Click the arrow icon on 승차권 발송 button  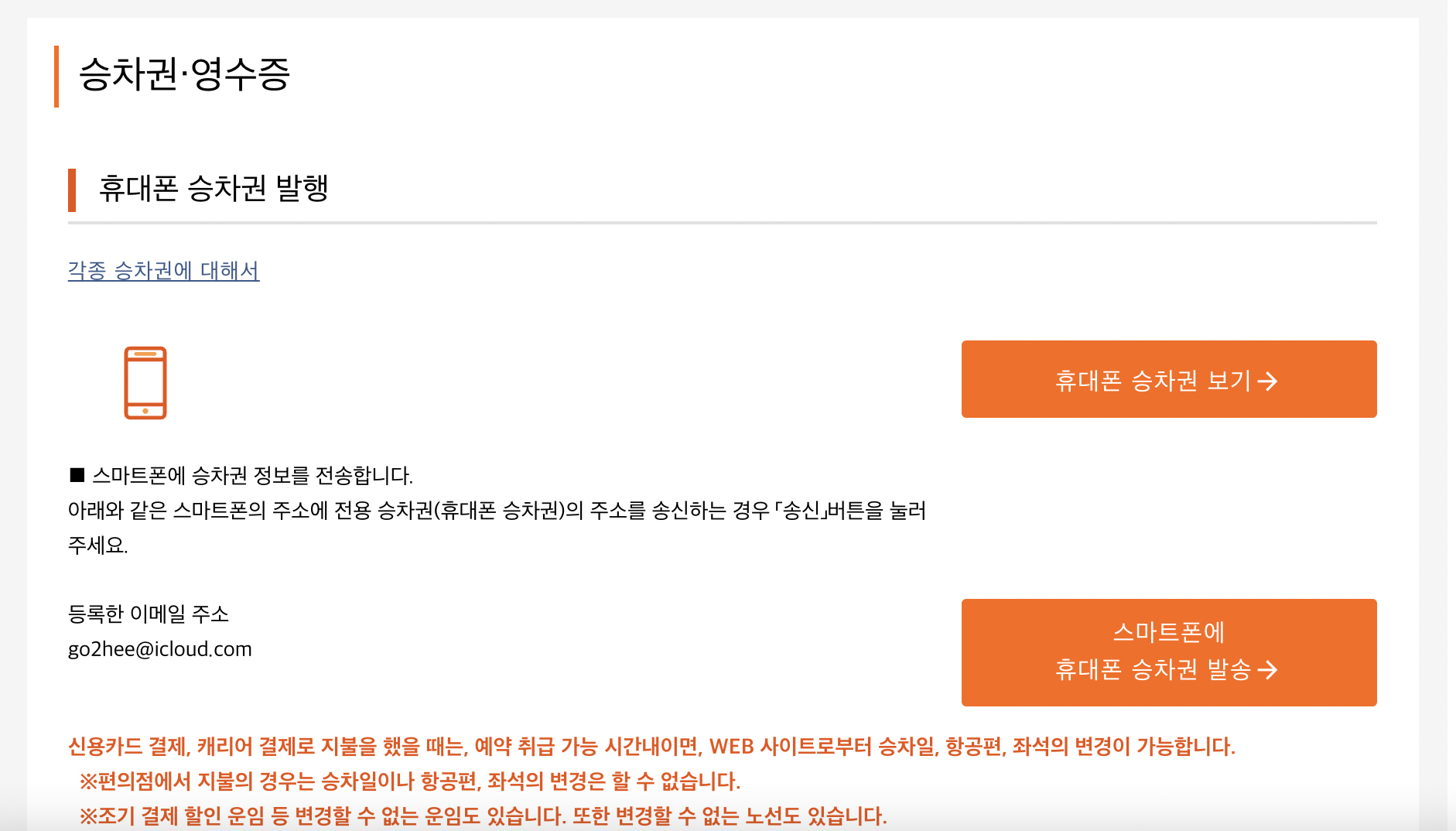tap(1267, 670)
